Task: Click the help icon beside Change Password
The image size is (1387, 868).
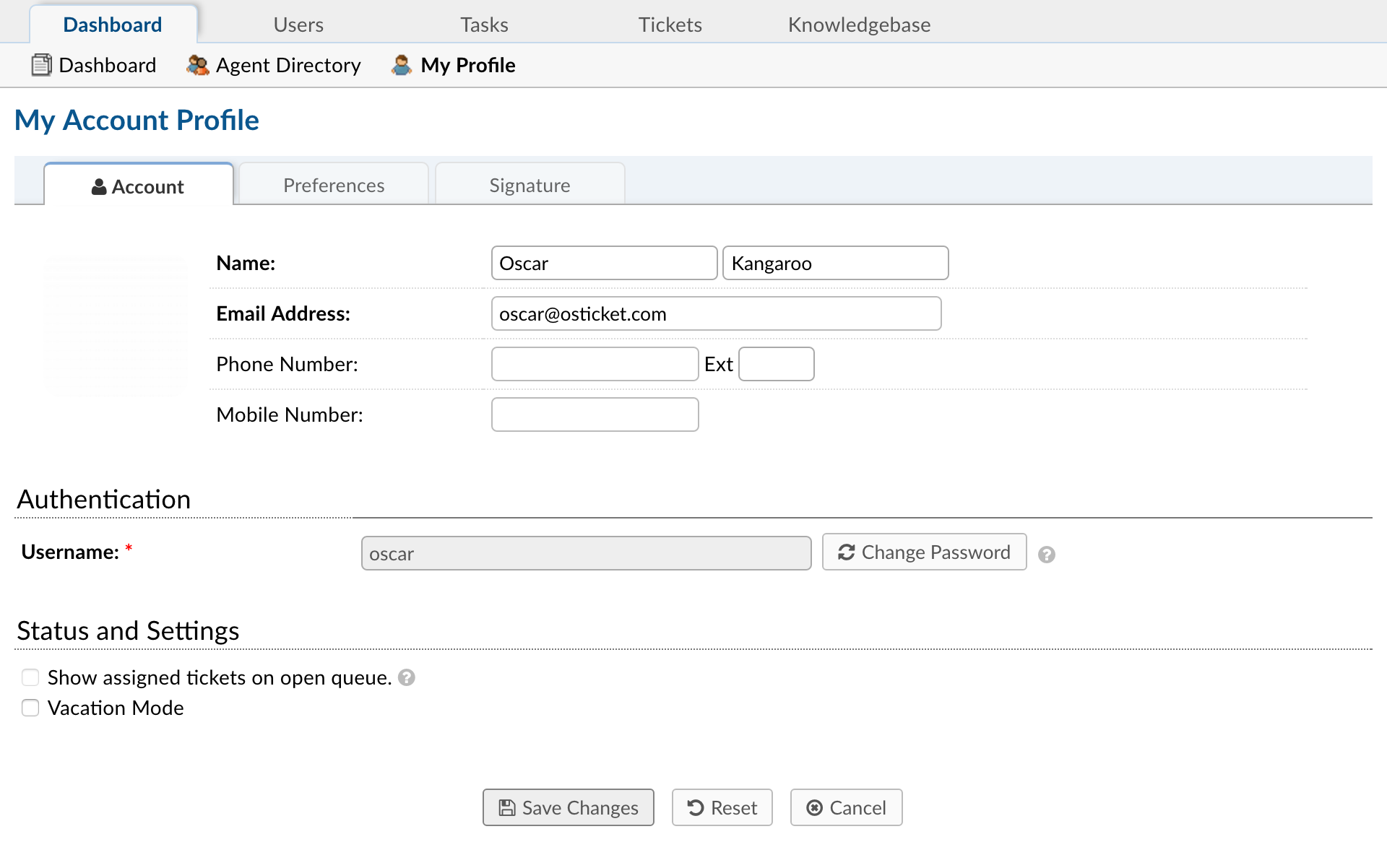Action: [x=1046, y=555]
